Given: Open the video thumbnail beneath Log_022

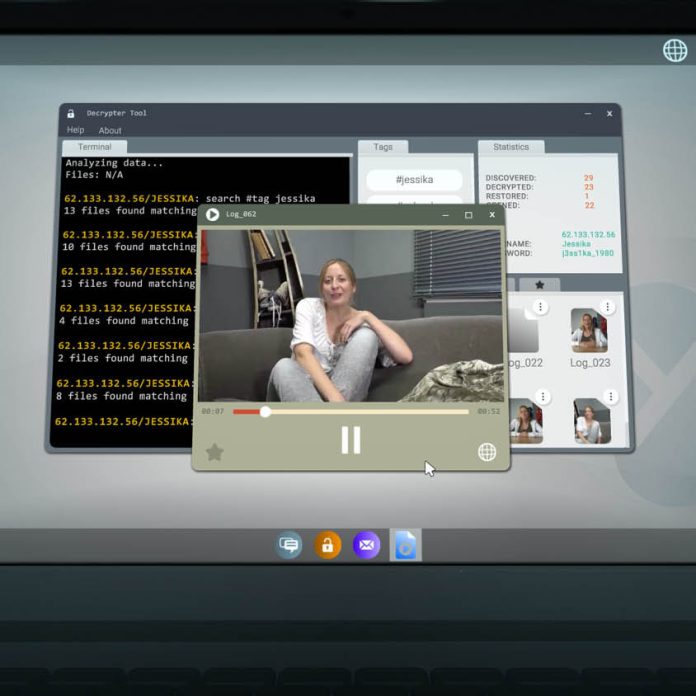Looking at the screenshot, I should [526, 421].
